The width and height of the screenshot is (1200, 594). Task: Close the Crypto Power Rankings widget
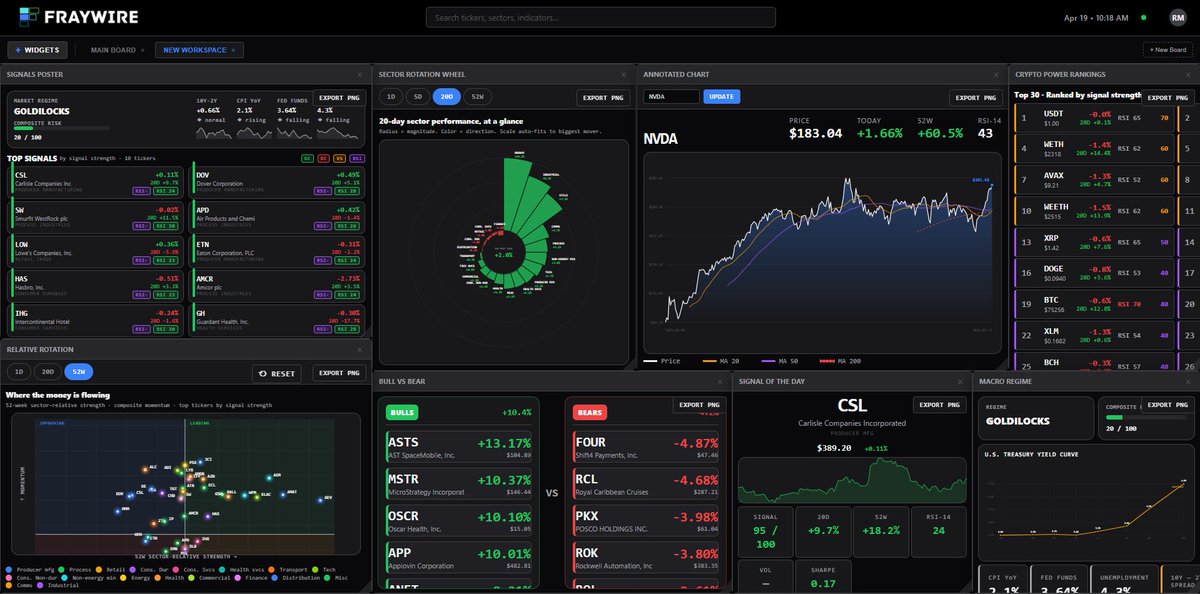[x=1187, y=74]
